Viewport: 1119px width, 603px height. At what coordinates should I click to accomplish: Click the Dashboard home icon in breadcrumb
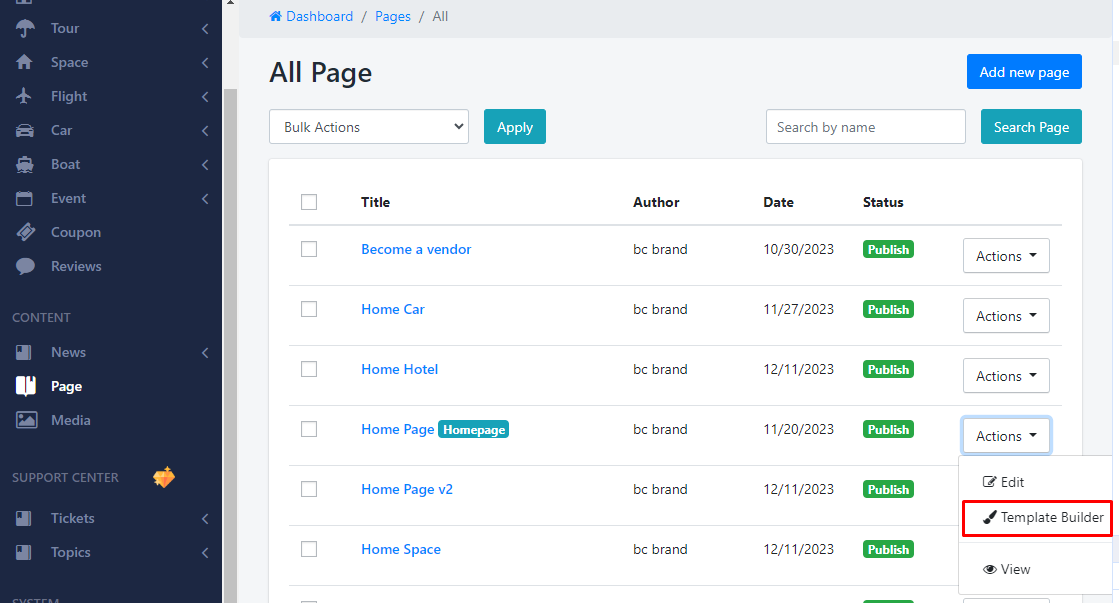(276, 17)
